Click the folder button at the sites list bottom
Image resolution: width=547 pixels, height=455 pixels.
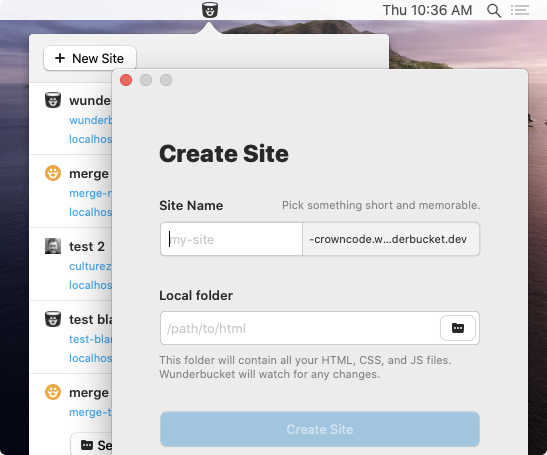(91, 445)
